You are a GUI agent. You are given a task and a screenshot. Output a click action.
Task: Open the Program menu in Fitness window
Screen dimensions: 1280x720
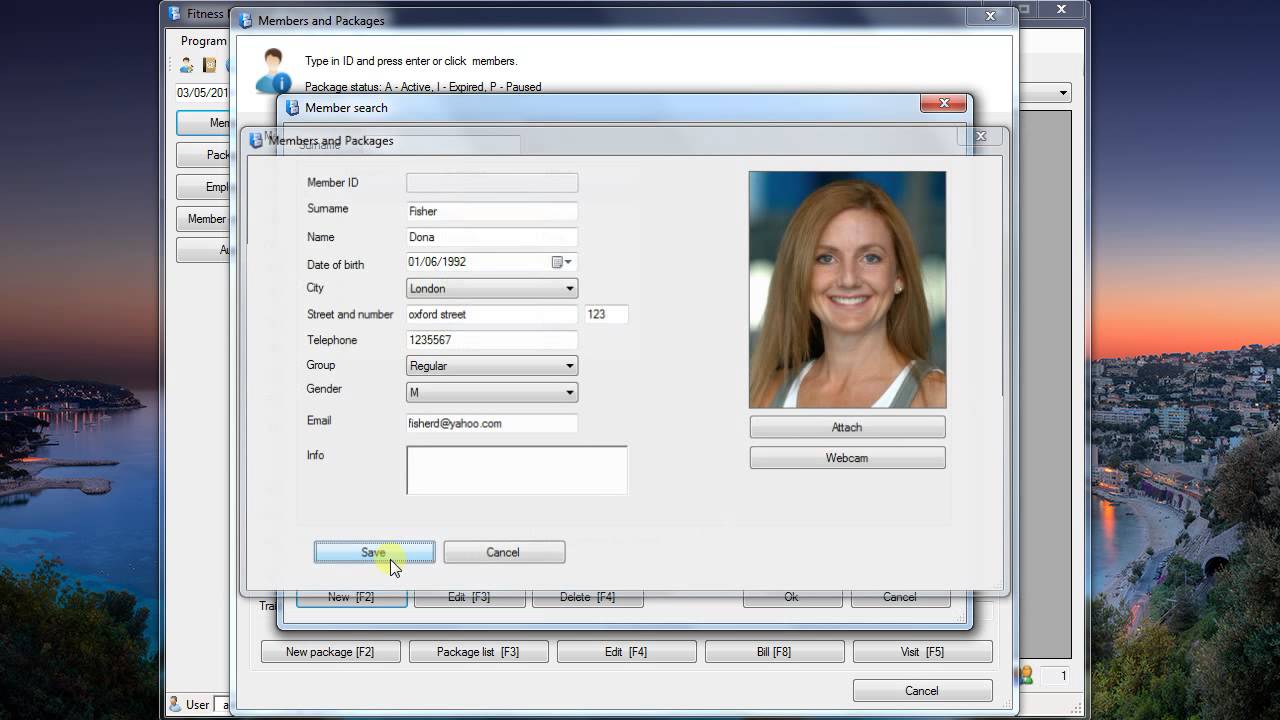[203, 41]
